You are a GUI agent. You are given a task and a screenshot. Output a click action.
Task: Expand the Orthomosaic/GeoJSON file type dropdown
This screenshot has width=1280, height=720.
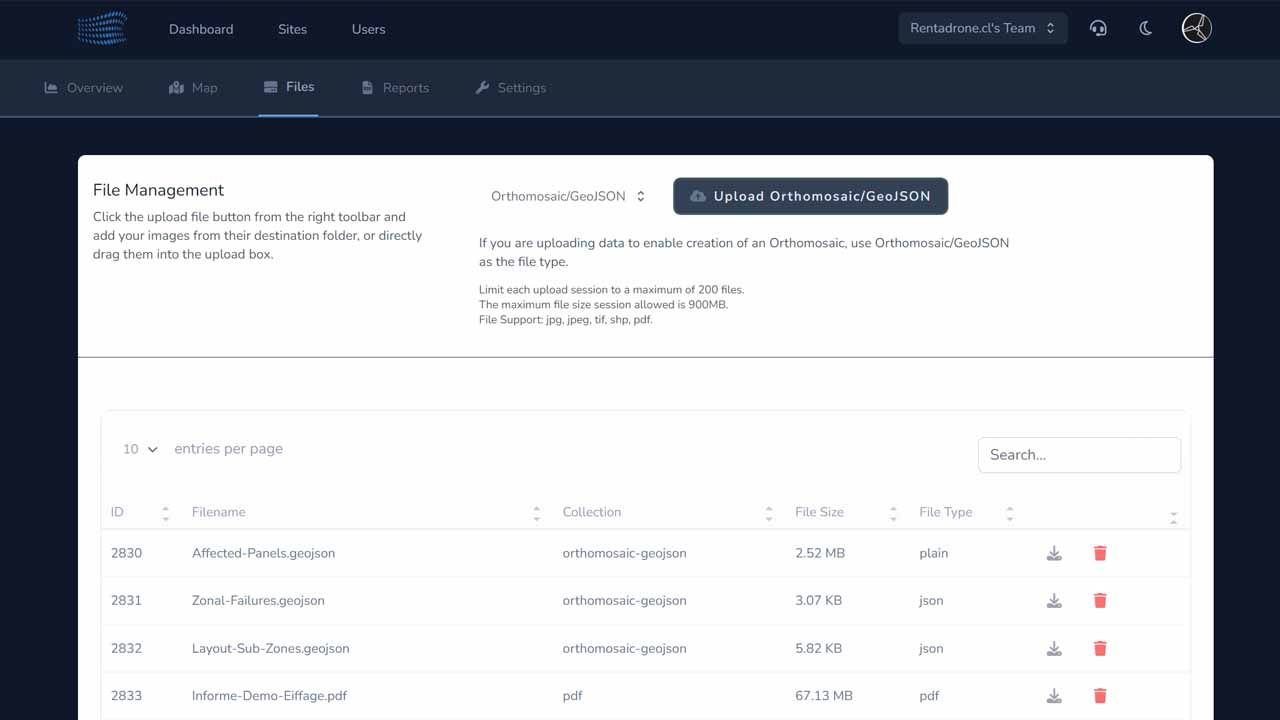coord(567,197)
